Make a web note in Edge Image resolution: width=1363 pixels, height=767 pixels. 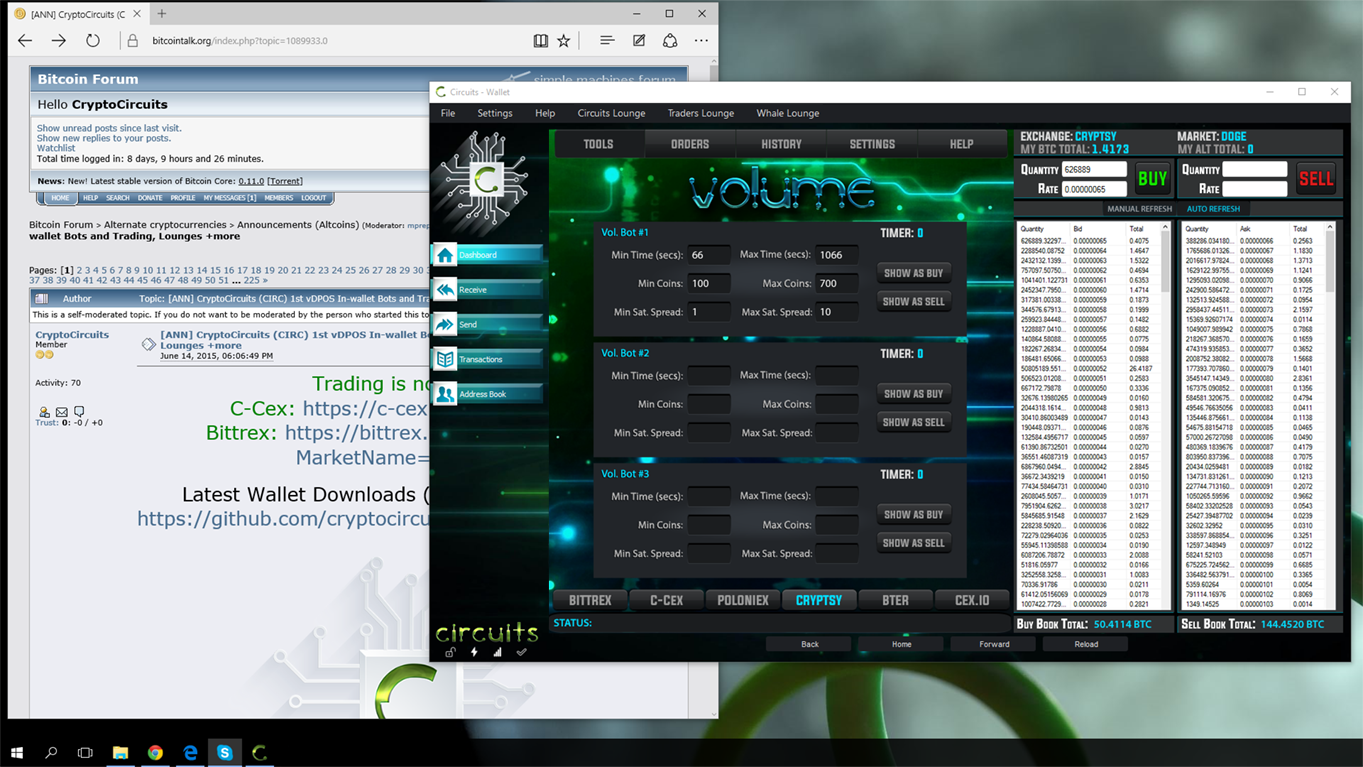[639, 41]
